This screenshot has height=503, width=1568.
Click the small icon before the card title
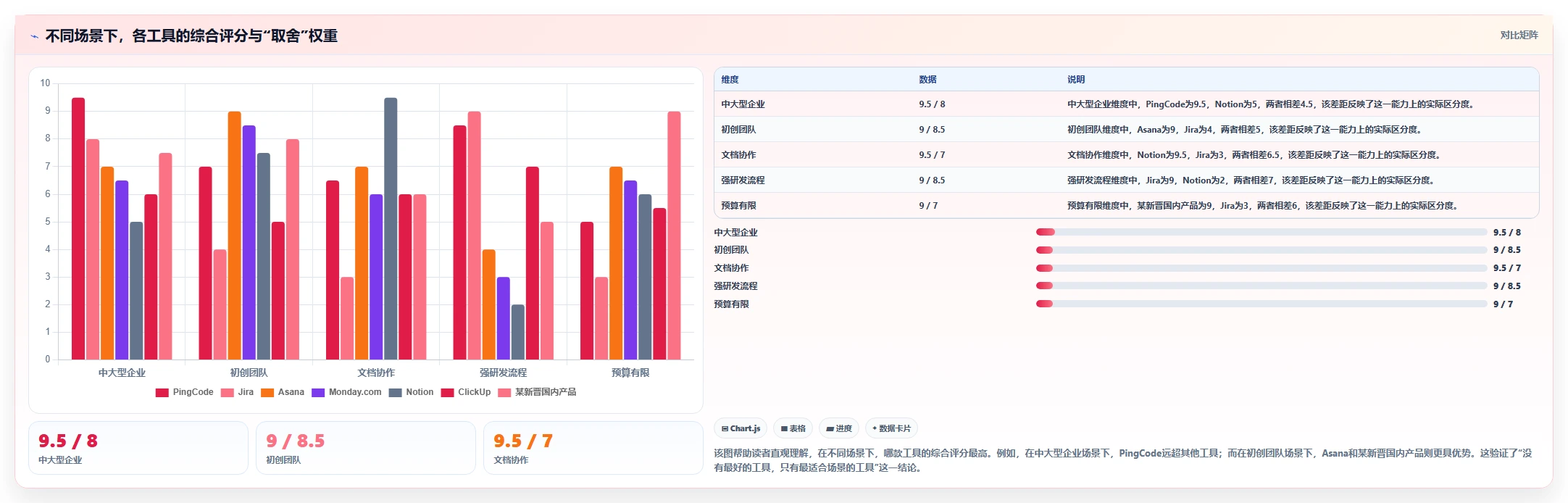click(34, 36)
